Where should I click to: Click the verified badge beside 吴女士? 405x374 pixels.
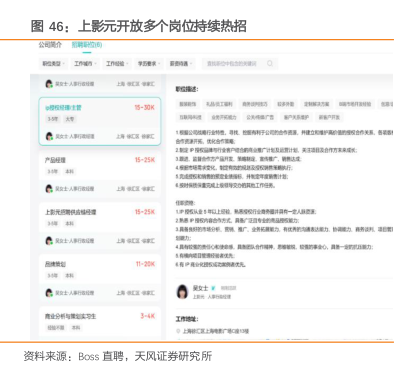(213, 288)
